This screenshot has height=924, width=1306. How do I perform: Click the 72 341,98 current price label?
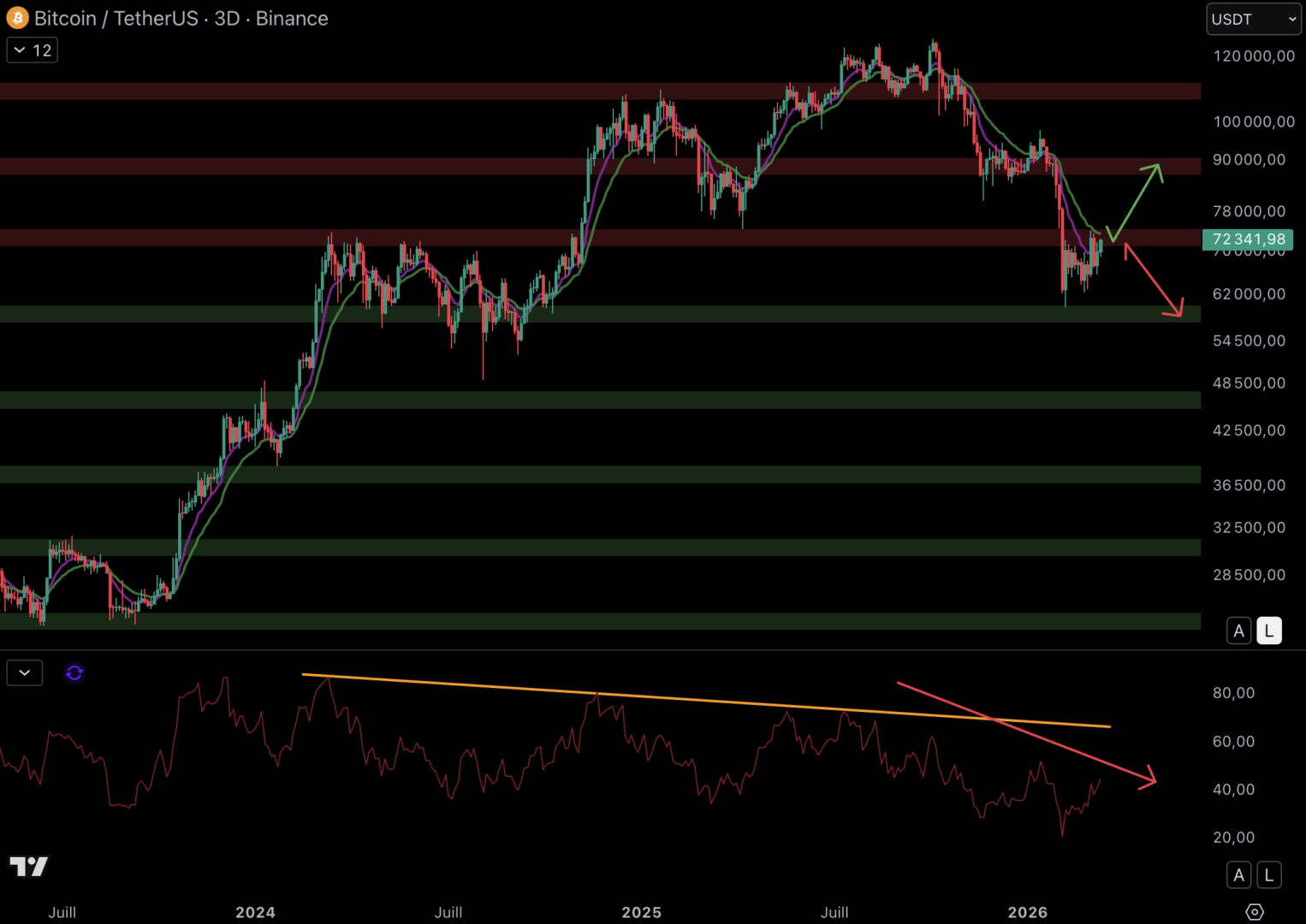[1247, 240]
